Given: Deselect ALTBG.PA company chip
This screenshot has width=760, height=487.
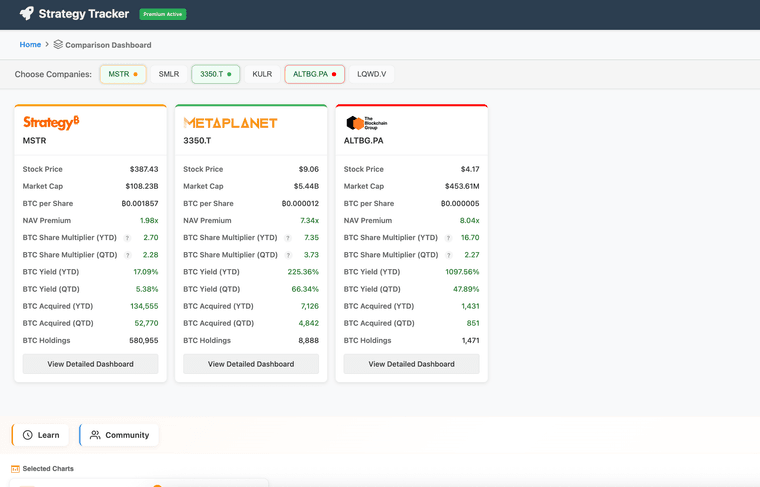Looking at the screenshot, I should [315, 74].
